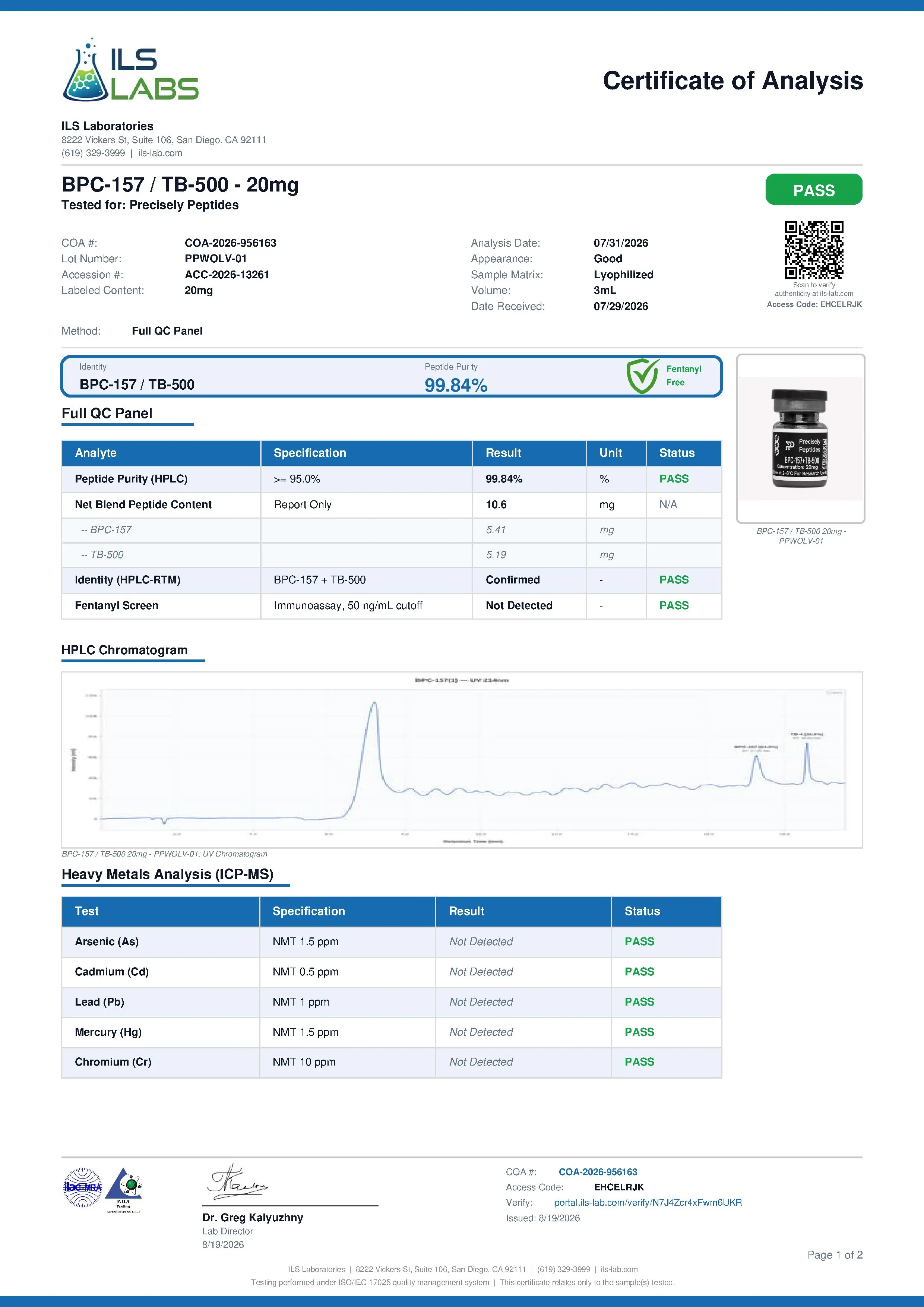Click the Dr. Greg Kalyuzhny name
Screen dimensions: 924x1307
(253, 1218)
